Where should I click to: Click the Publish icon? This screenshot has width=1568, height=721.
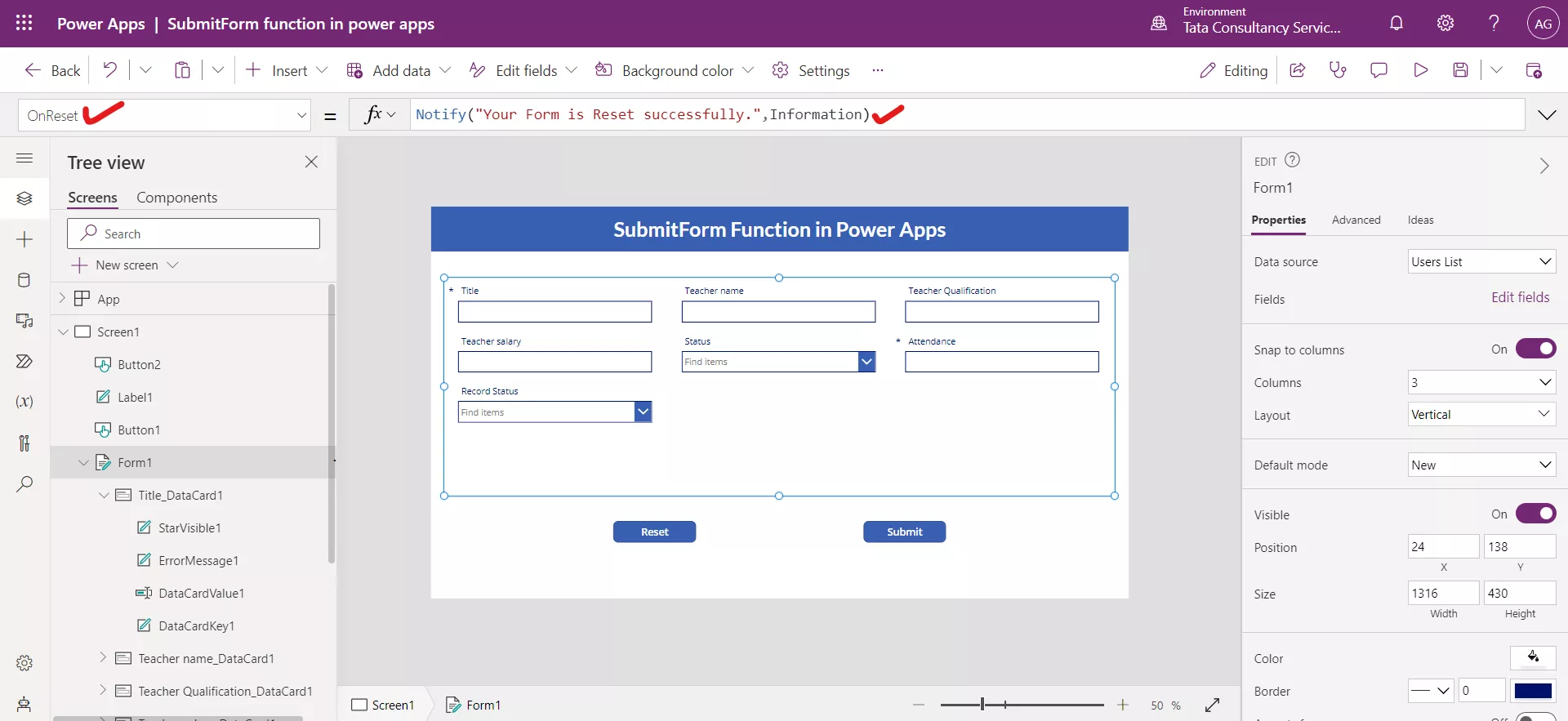point(1534,70)
